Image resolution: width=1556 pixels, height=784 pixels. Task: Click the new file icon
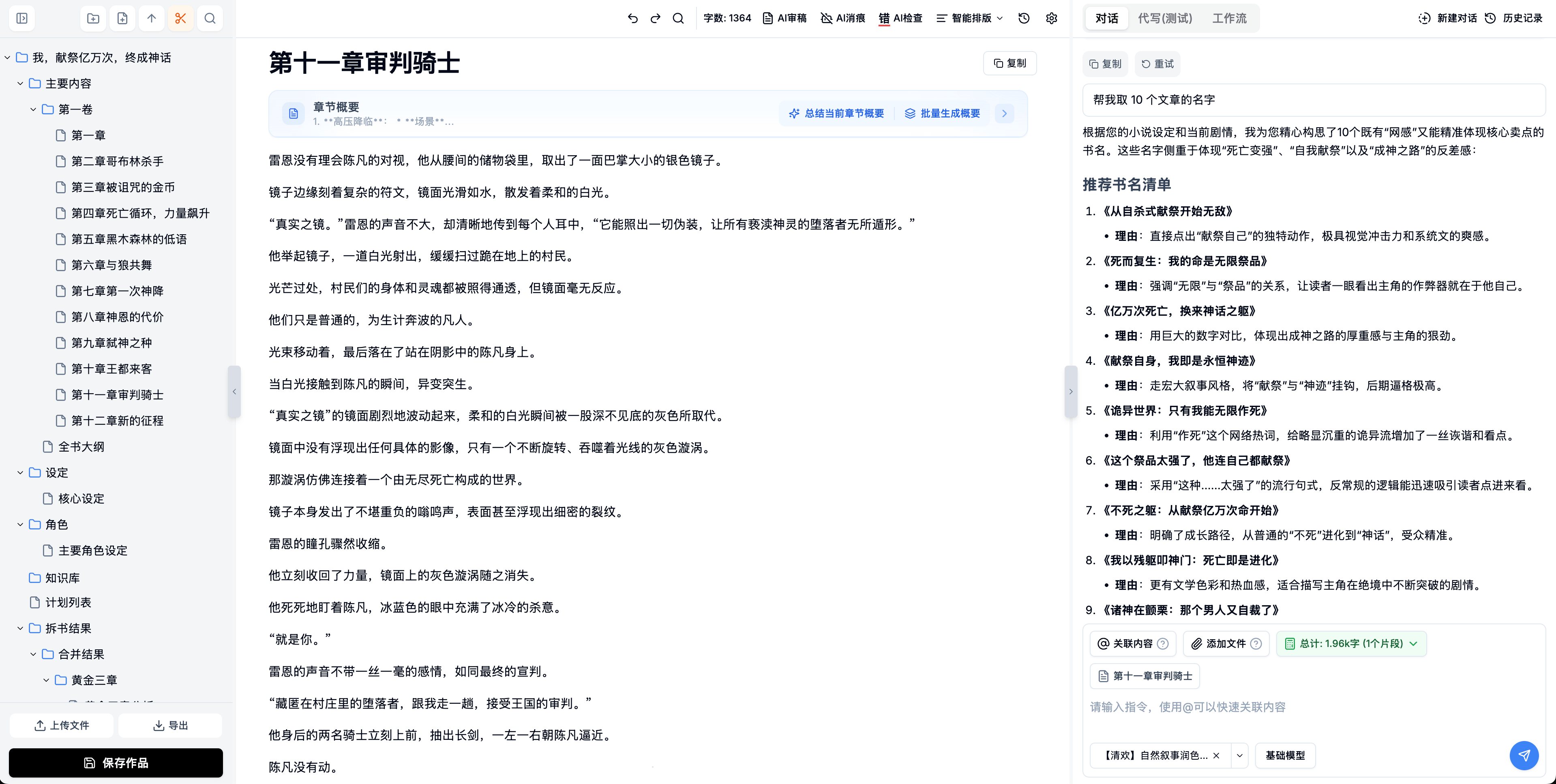(122, 18)
